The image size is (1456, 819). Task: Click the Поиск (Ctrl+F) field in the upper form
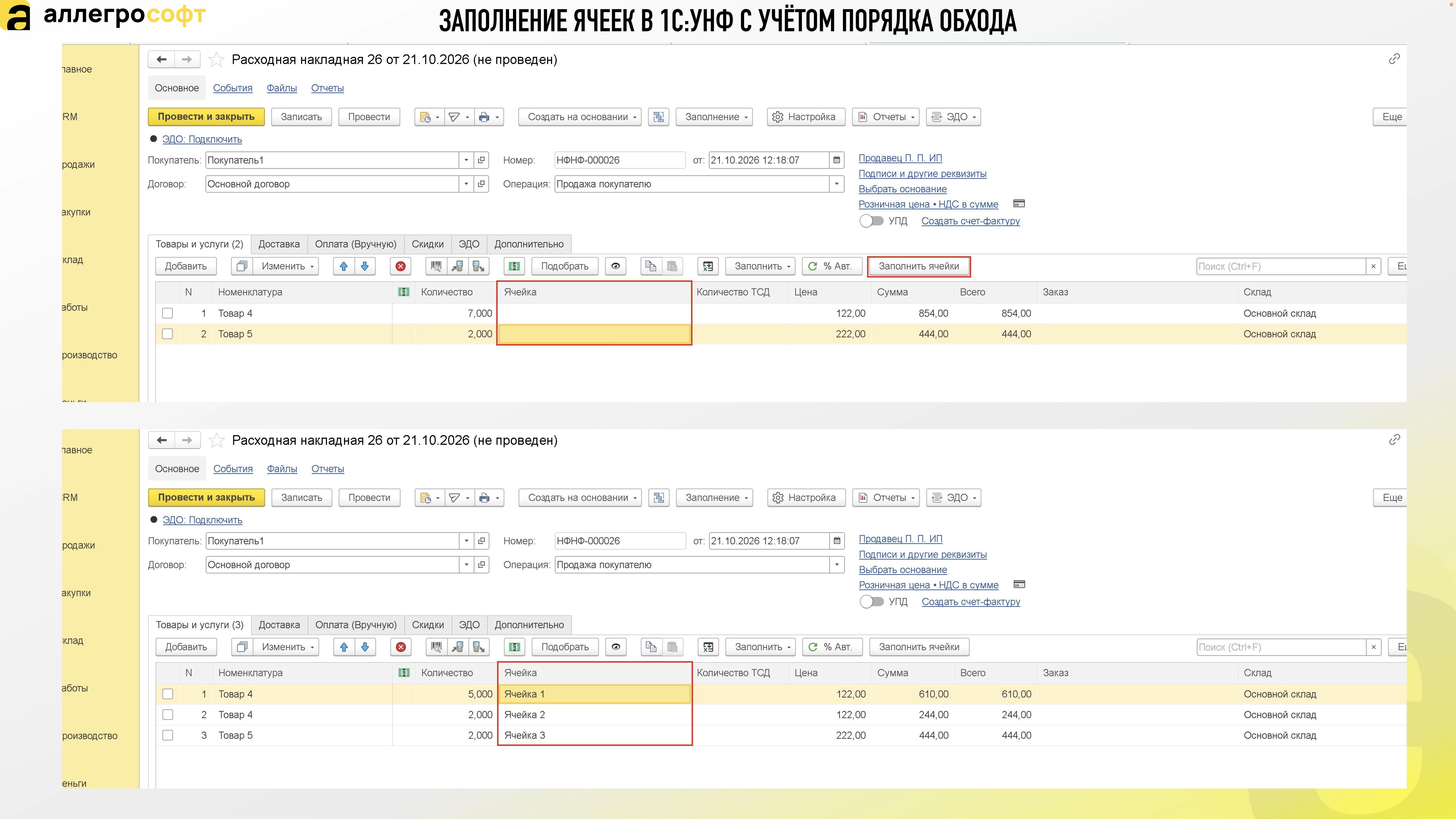pyautogui.click(x=1281, y=266)
